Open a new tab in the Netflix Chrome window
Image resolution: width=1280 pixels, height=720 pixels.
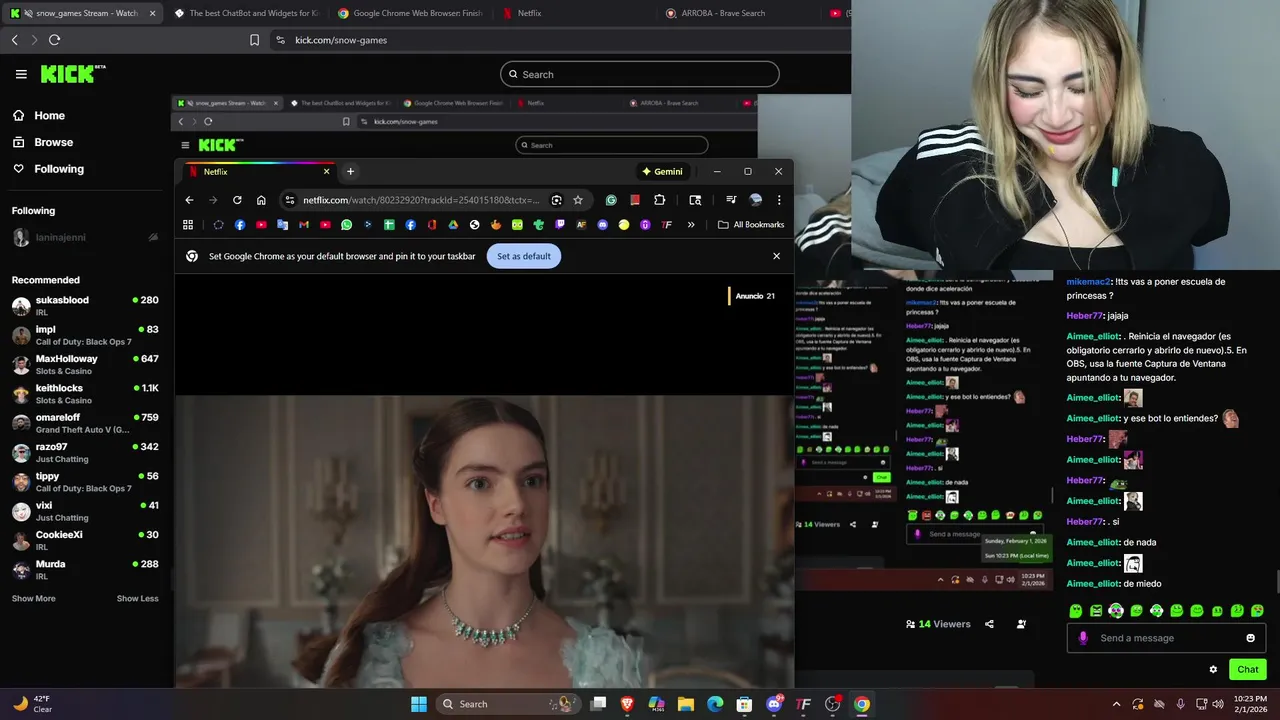tap(350, 172)
